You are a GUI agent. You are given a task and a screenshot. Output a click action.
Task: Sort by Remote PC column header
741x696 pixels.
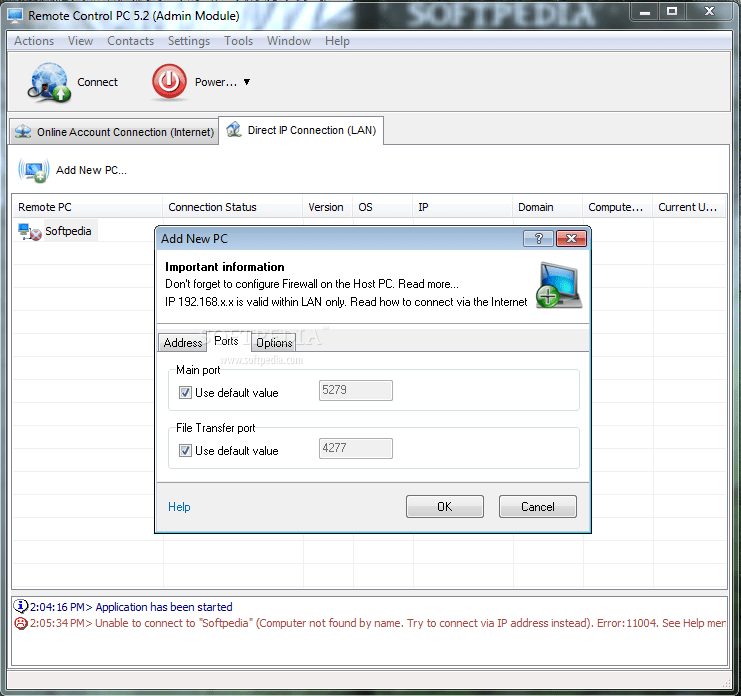(x=87, y=207)
